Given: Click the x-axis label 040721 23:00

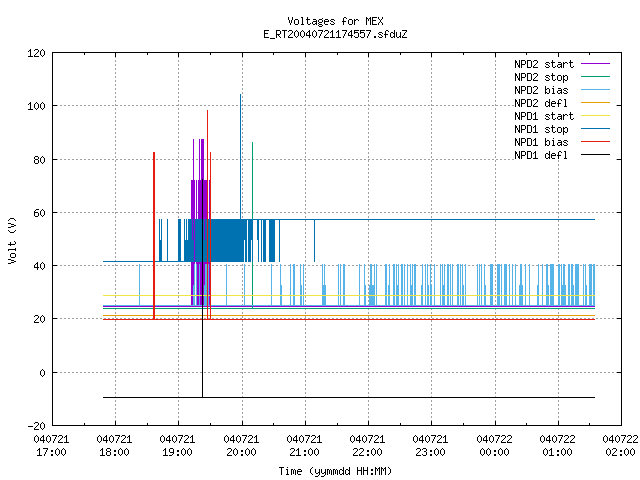Looking at the screenshot, I should pos(430,446).
